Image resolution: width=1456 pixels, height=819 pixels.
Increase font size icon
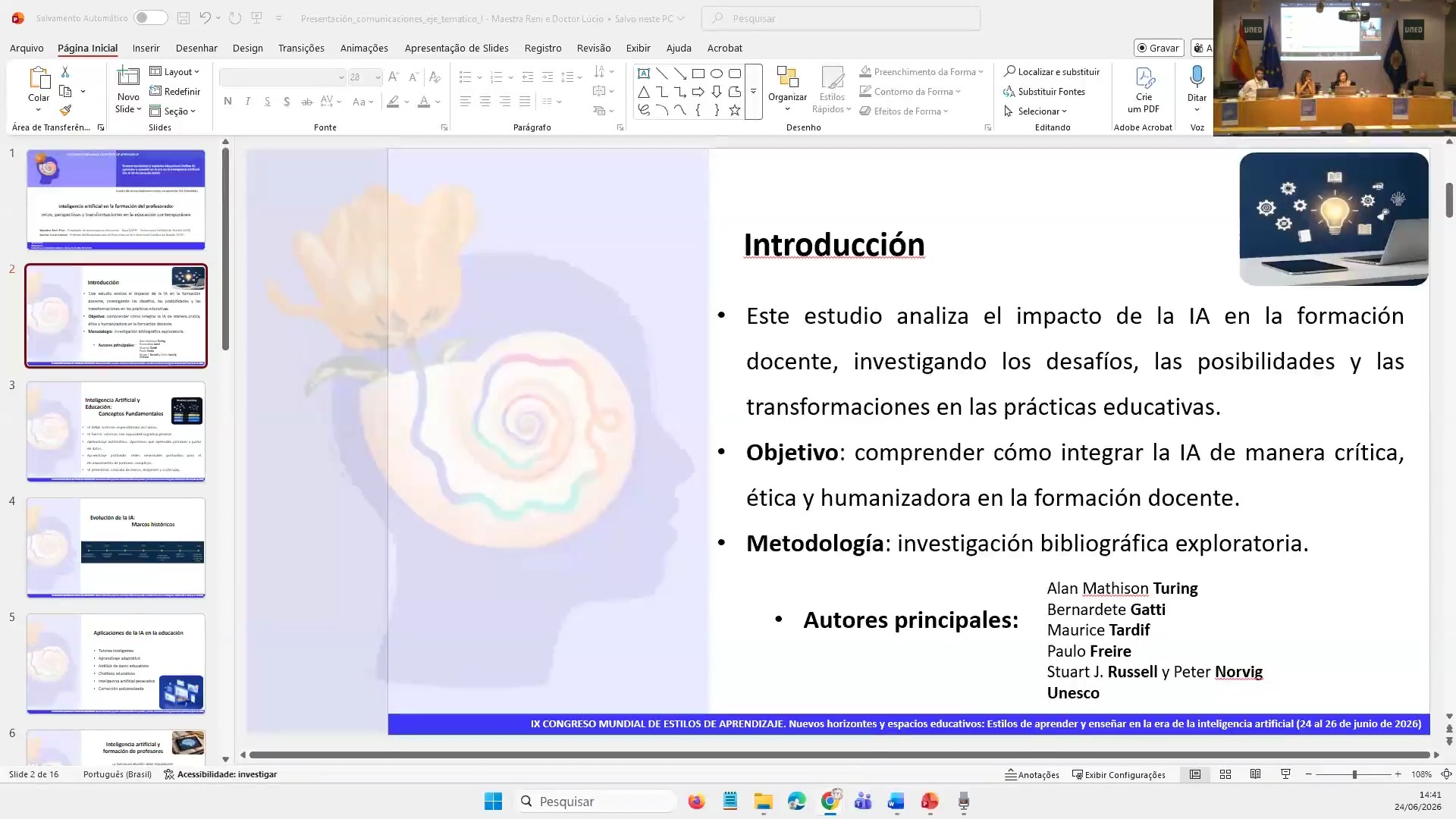pos(393,77)
